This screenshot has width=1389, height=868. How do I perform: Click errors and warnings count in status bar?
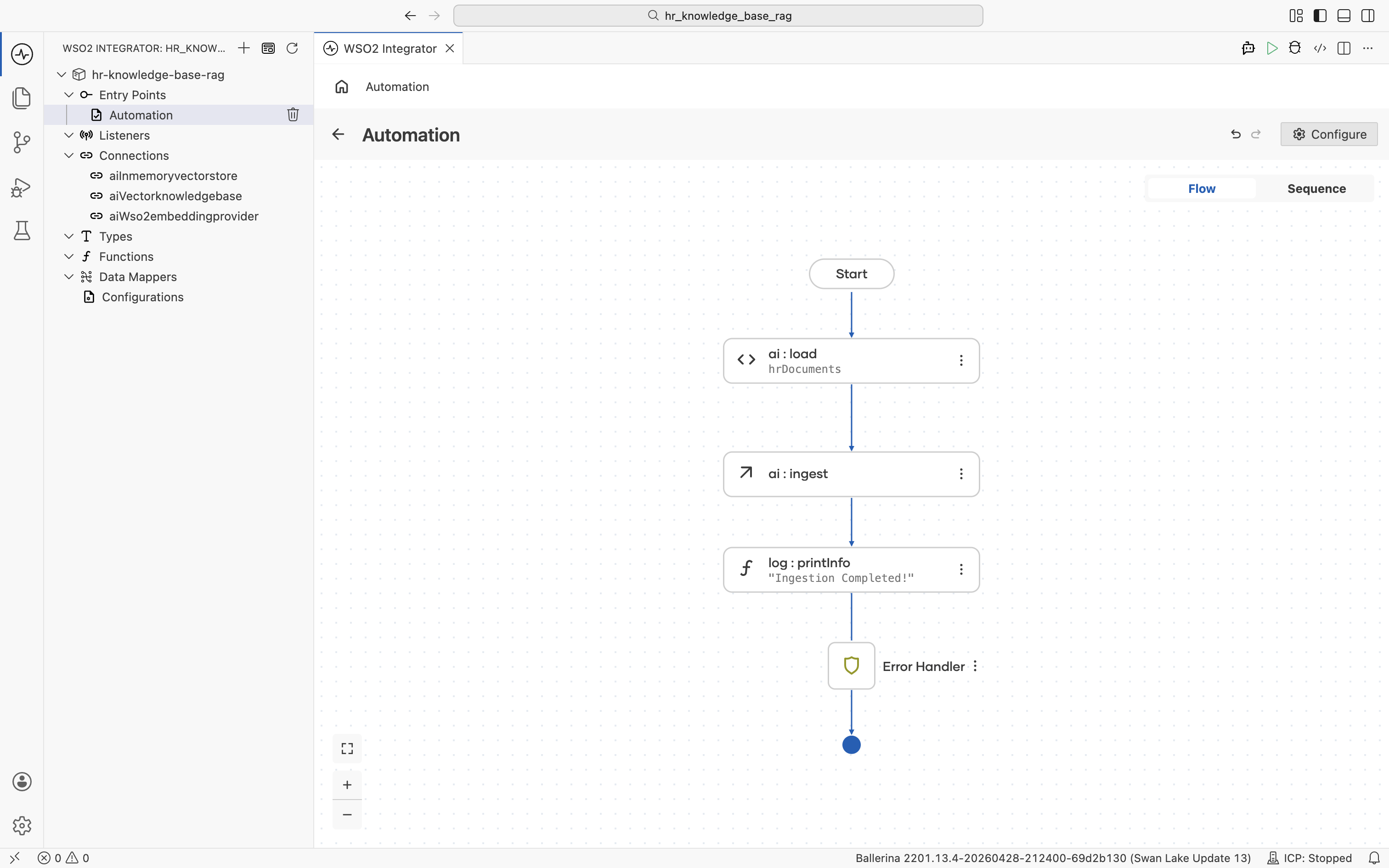click(64, 858)
